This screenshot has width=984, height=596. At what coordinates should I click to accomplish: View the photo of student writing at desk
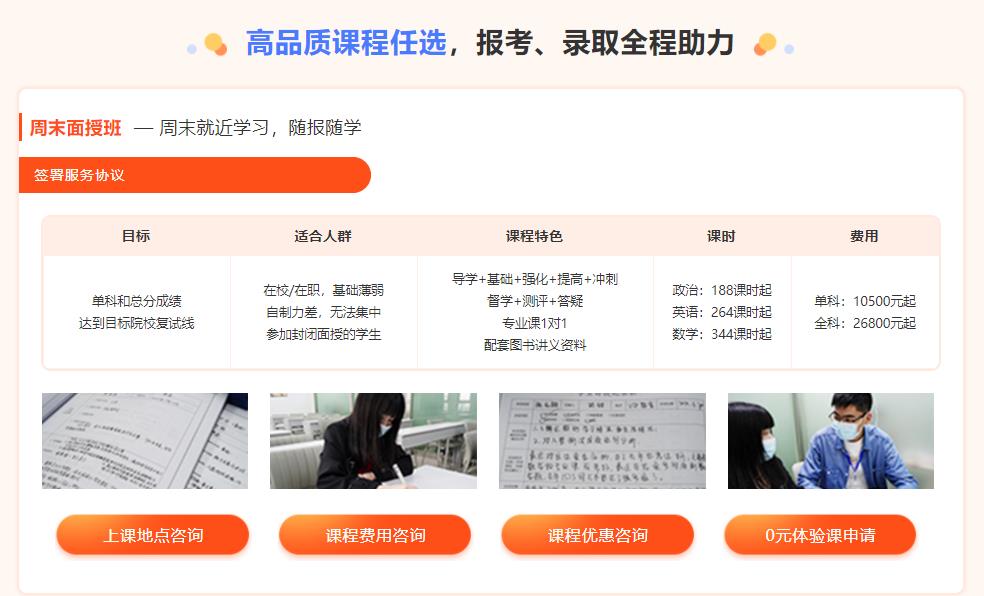[x=373, y=441]
